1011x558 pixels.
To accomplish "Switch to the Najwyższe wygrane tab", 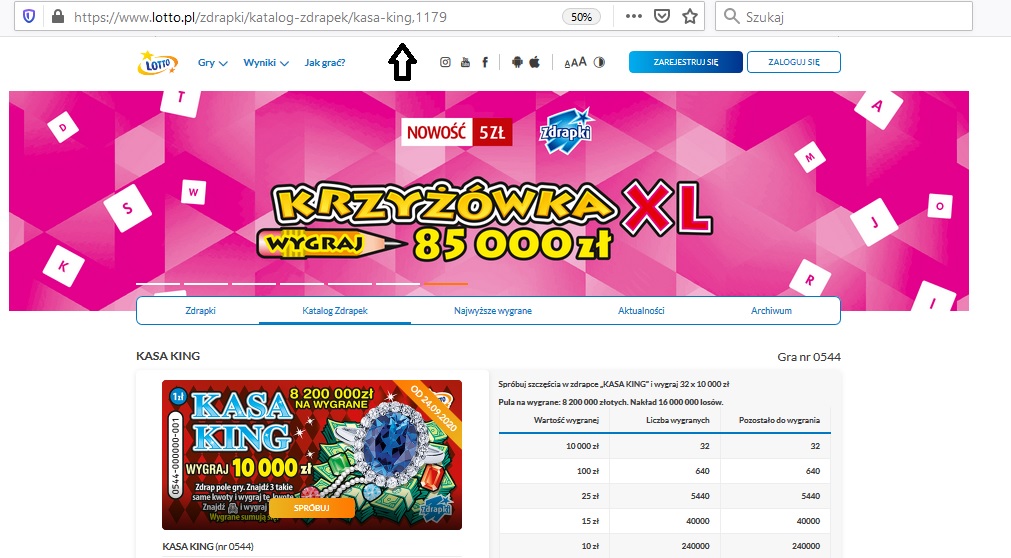I will tap(491, 311).
